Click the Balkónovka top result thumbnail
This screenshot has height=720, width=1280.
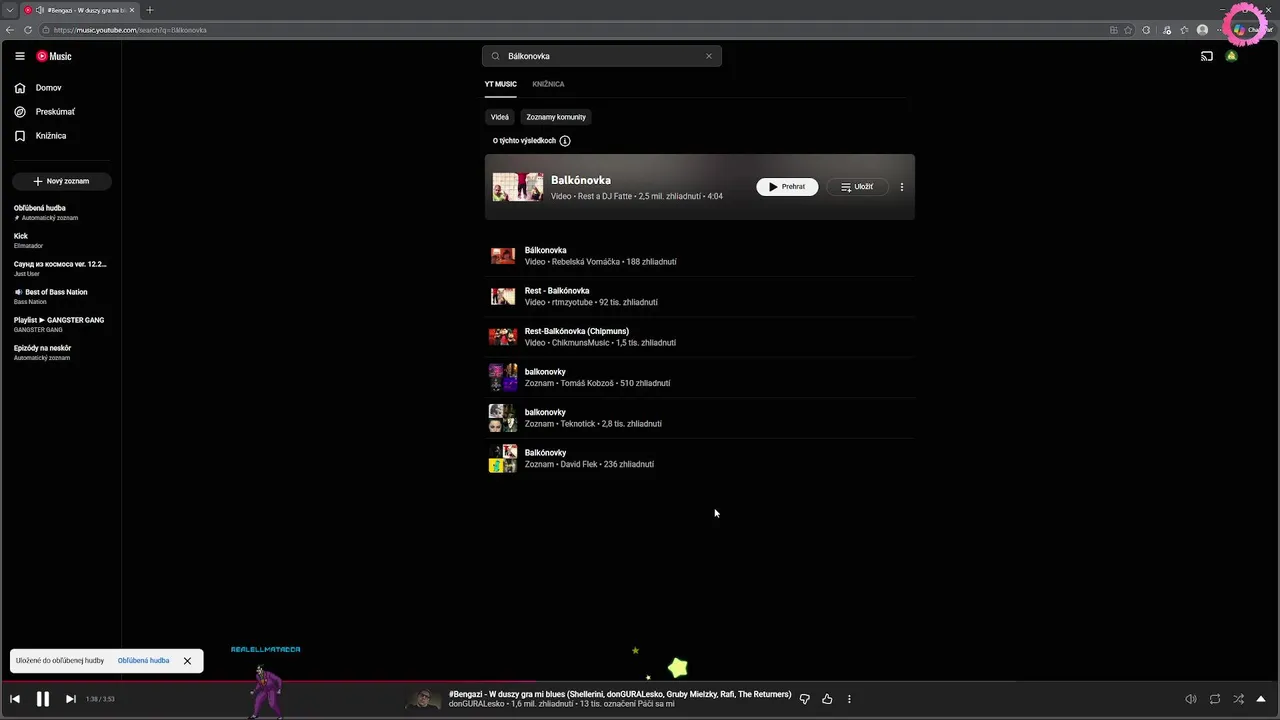tap(518, 187)
